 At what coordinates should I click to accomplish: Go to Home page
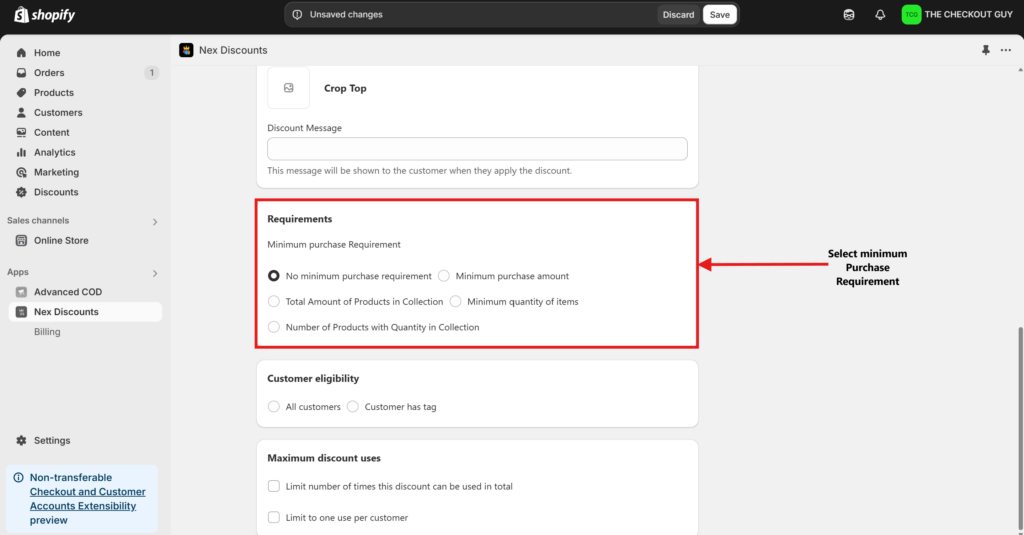tap(47, 53)
